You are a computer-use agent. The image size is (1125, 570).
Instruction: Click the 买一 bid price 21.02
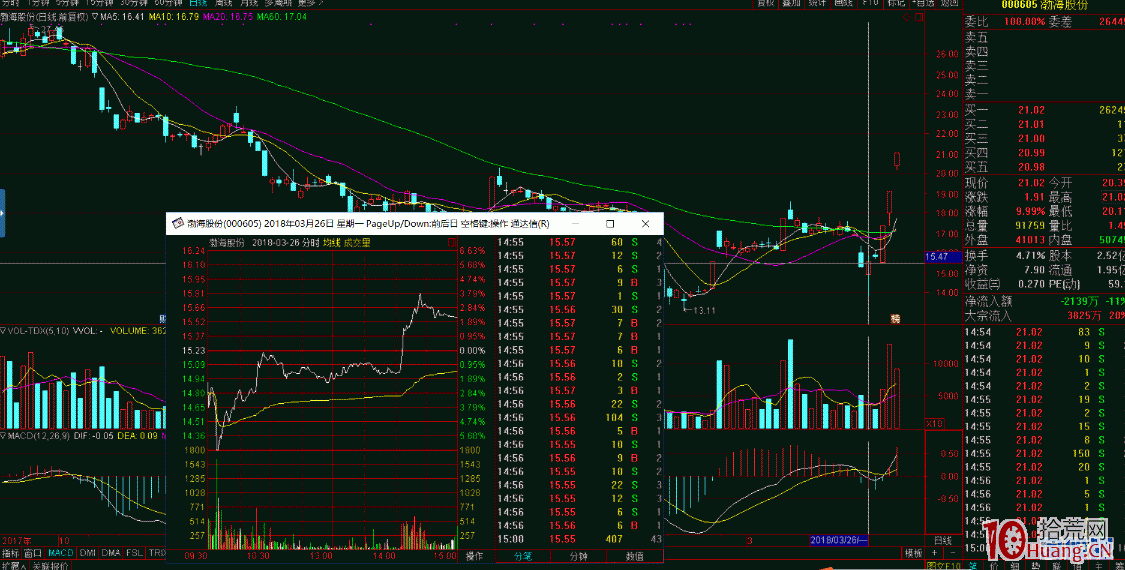tap(1030, 110)
